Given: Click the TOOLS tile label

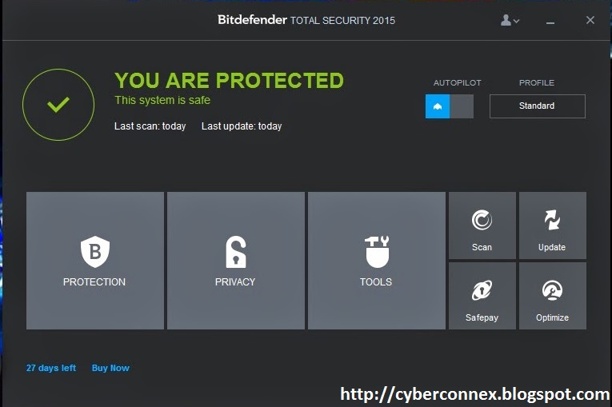Looking at the screenshot, I should 376,282.
